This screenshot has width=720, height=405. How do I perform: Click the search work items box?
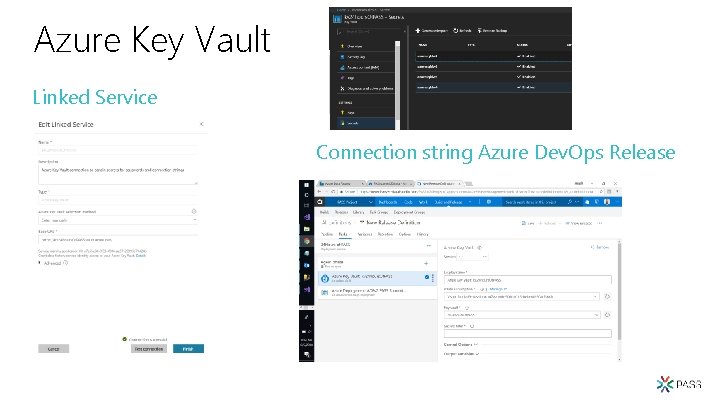coord(535,202)
